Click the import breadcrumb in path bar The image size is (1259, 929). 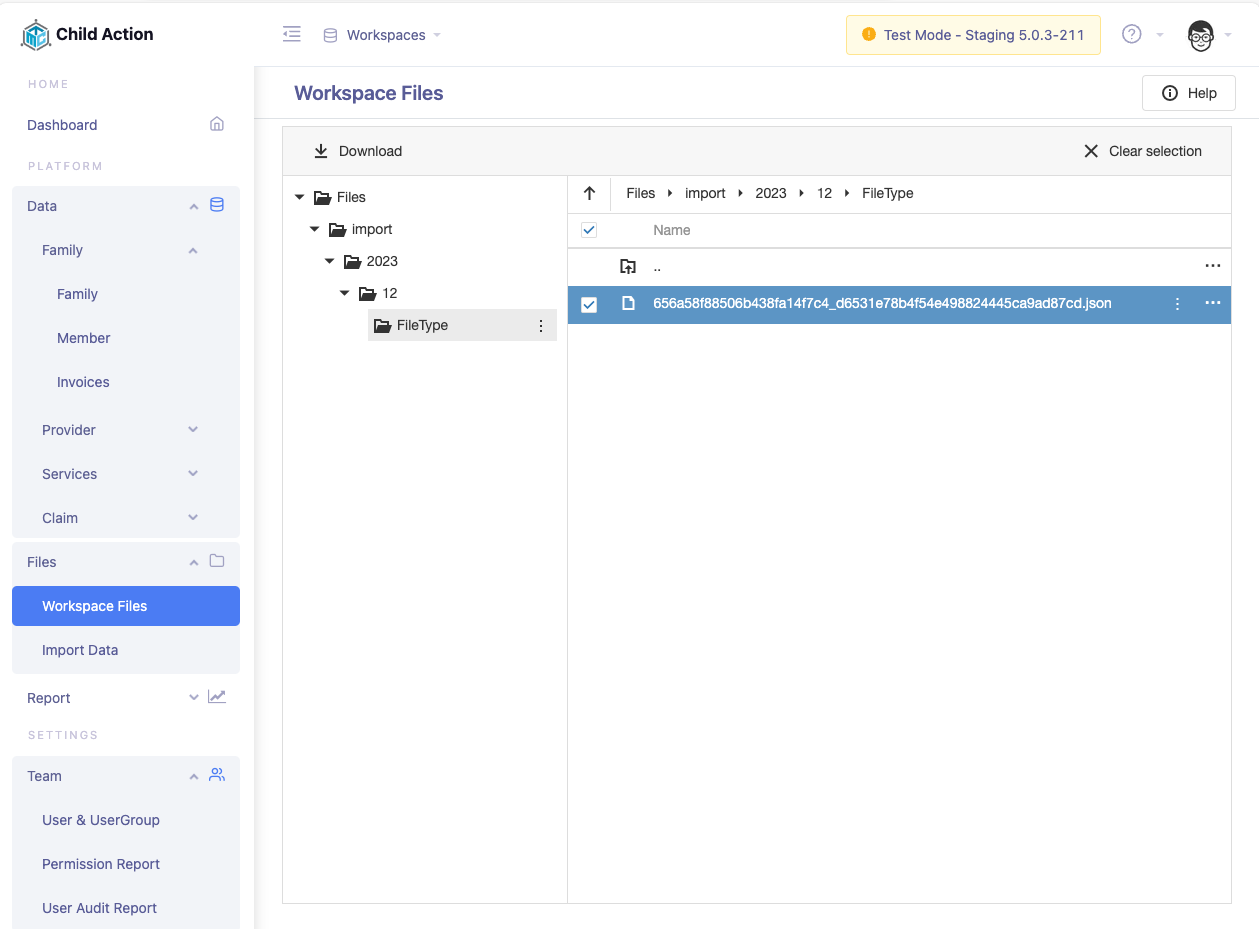pos(705,193)
